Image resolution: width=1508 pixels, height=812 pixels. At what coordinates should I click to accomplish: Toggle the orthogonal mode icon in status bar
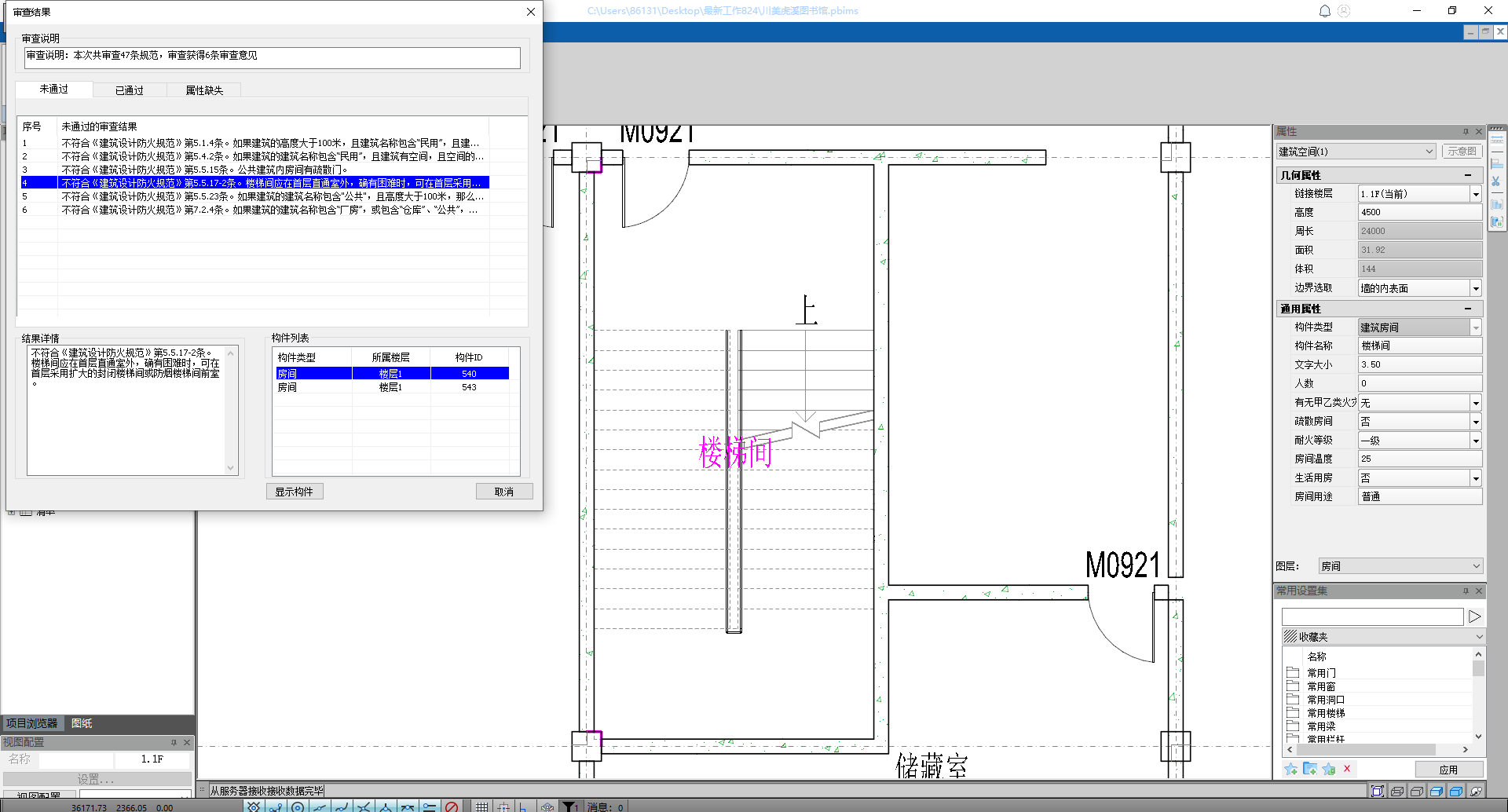point(523,807)
